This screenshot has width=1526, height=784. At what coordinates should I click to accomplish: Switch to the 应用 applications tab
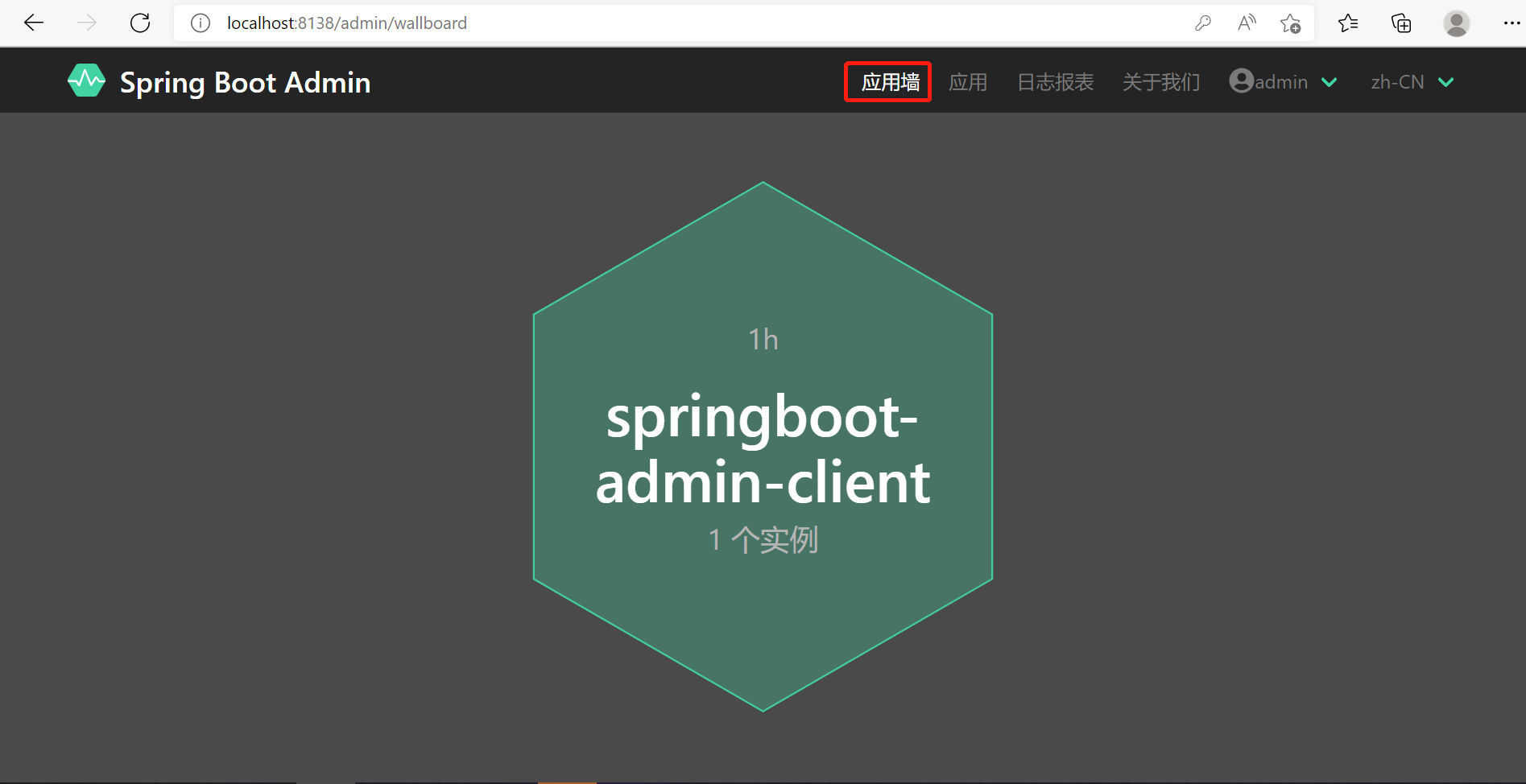pos(968,82)
